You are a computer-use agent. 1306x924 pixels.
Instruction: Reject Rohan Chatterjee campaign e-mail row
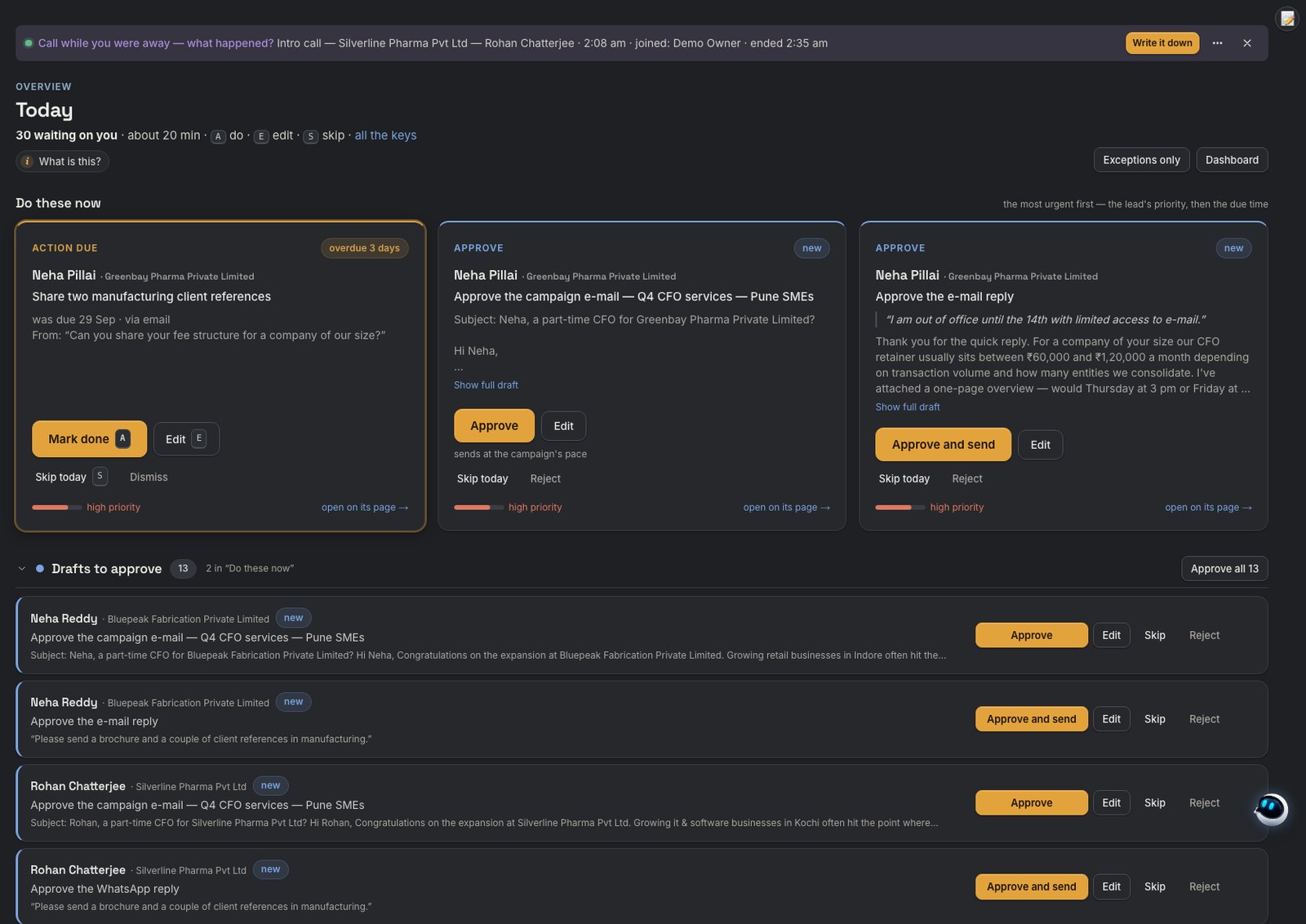(1204, 803)
